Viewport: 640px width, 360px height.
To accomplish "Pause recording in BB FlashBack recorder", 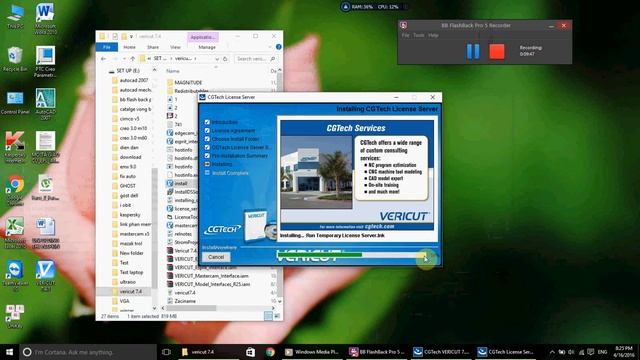I will click(x=473, y=51).
